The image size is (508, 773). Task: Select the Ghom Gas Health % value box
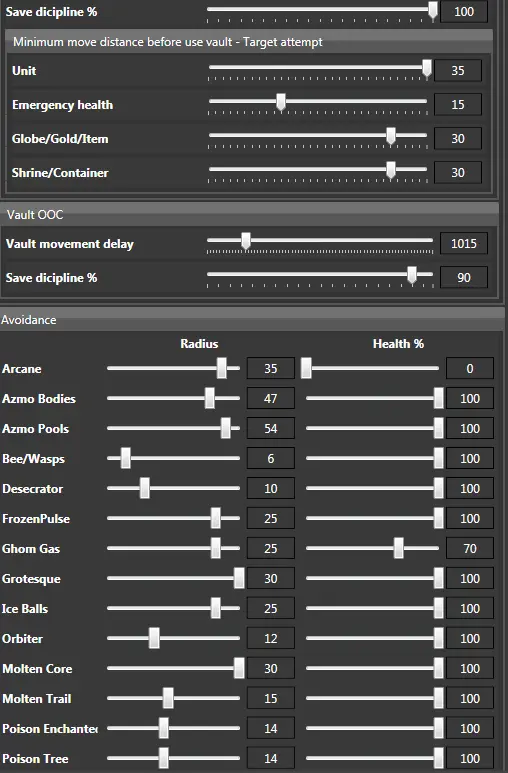point(470,548)
